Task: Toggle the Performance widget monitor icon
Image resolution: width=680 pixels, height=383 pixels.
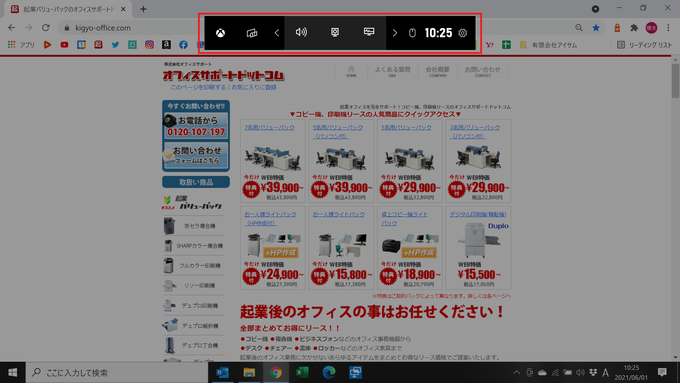Action: click(369, 32)
